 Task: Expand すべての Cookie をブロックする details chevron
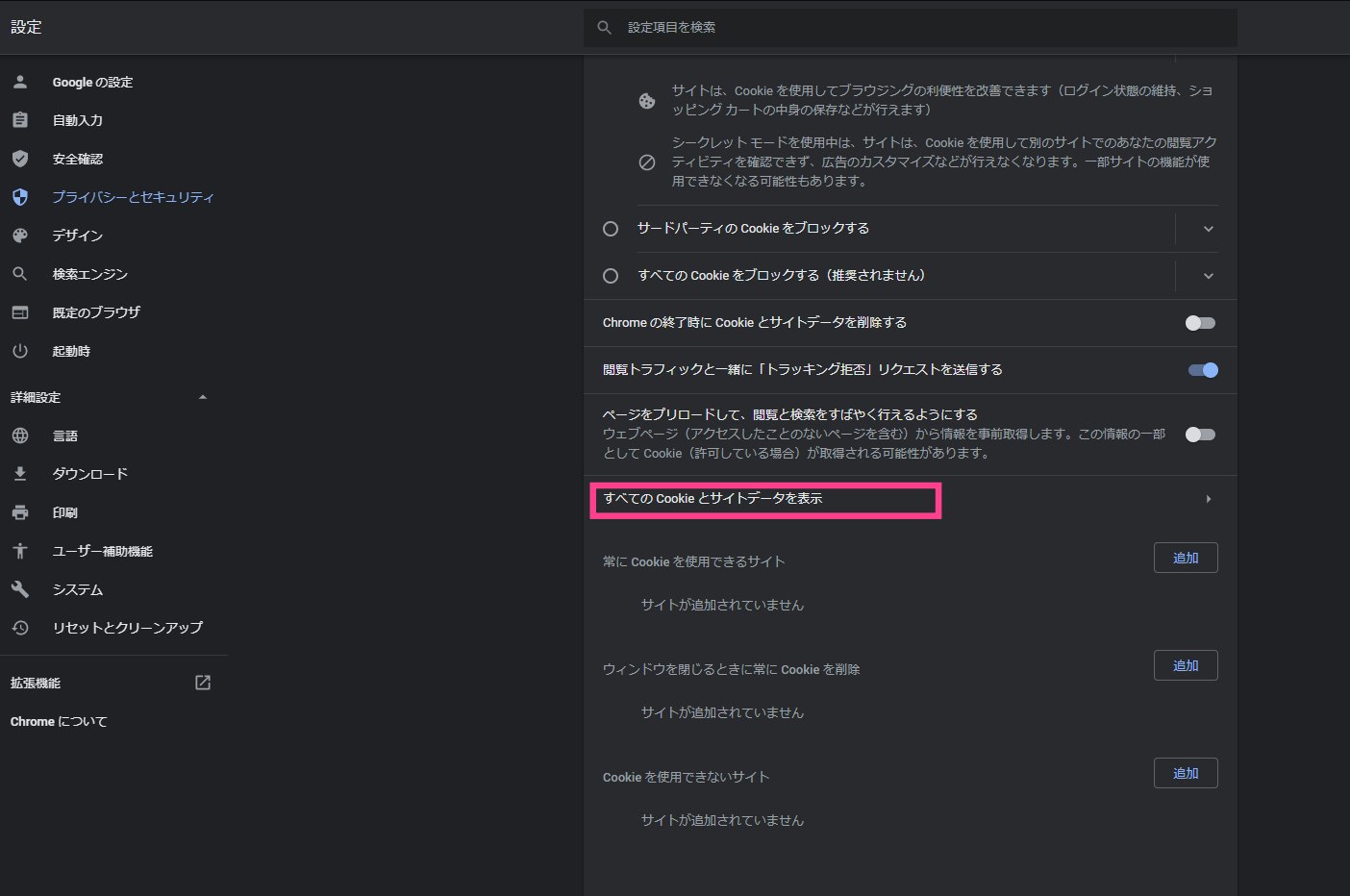click(1209, 276)
